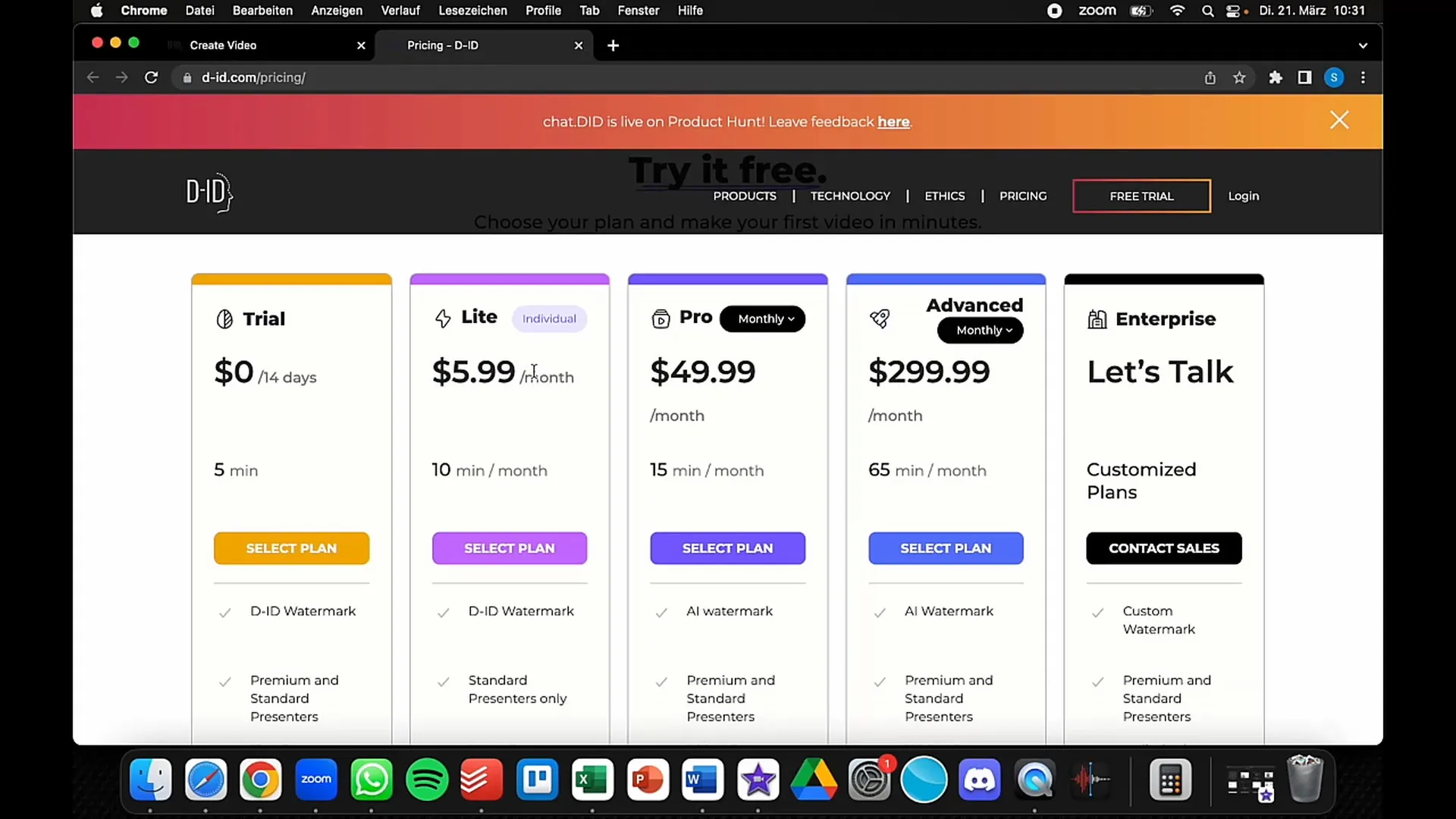The height and width of the screenshot is (819, 1456).
Task: Expand the Pro plan Monthly dropdown
Action: (x=764, y=318)
